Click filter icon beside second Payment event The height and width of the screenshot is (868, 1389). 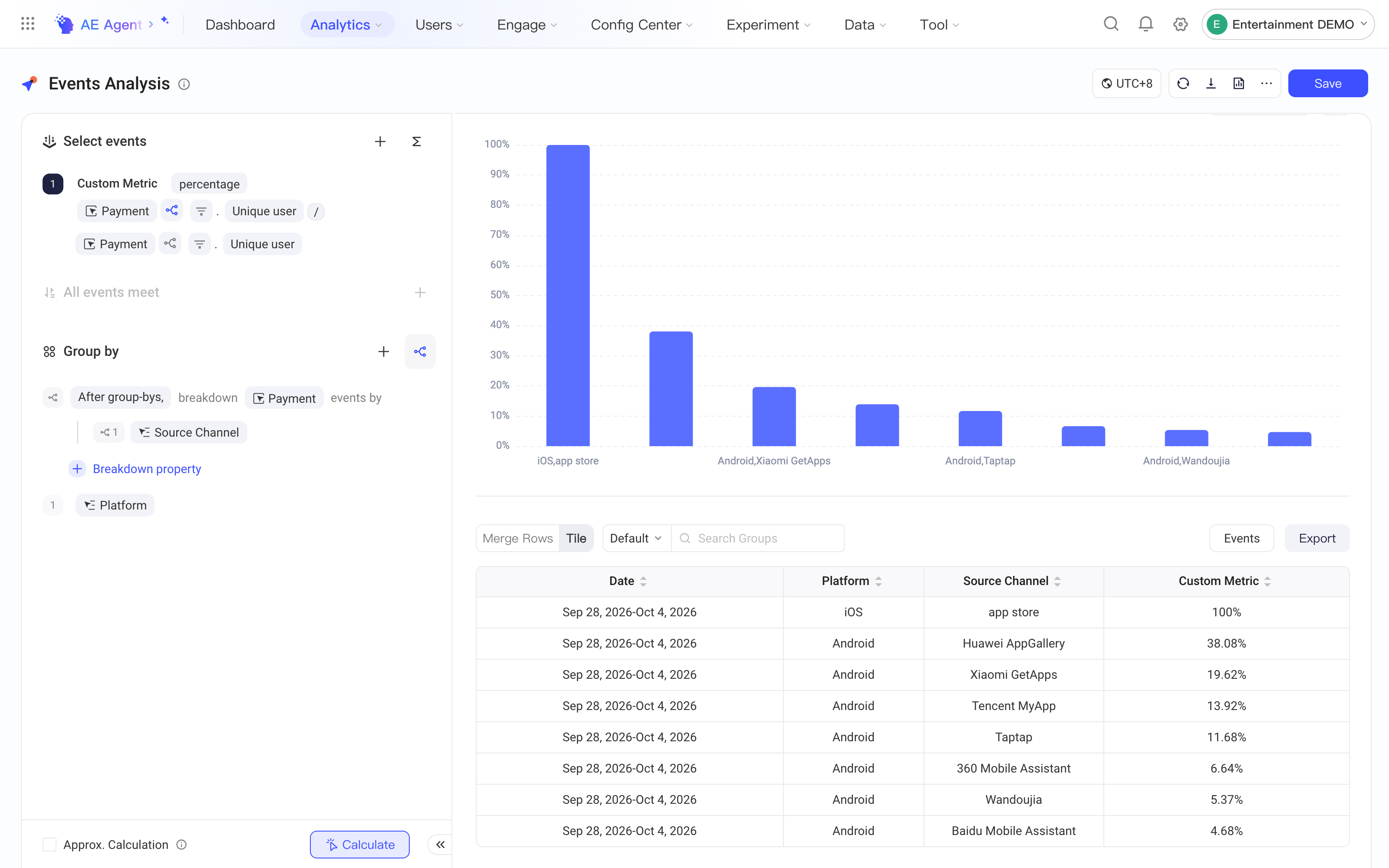pos(200,244)
